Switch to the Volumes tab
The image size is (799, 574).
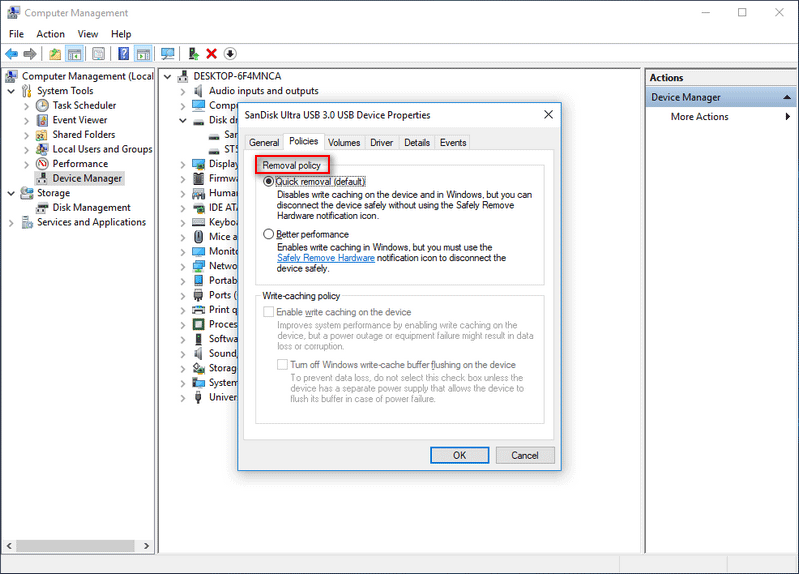[x=344, y=143]
